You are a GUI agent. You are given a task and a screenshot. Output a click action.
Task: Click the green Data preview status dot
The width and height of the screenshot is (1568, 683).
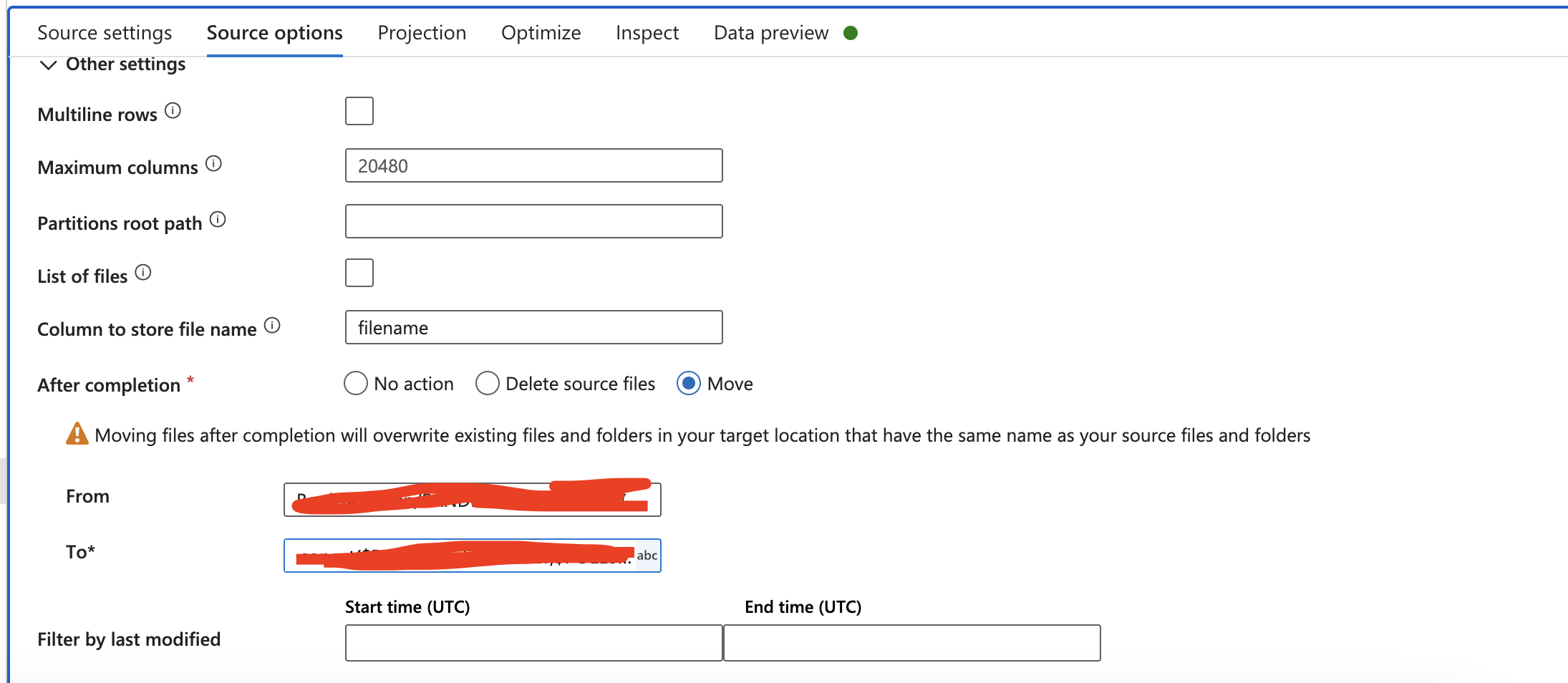[851, 33]
